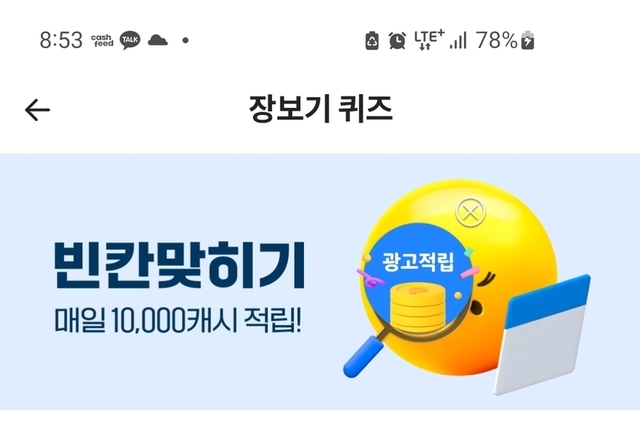Tap the cloud notification icon
640x440 pixels.
158,40
